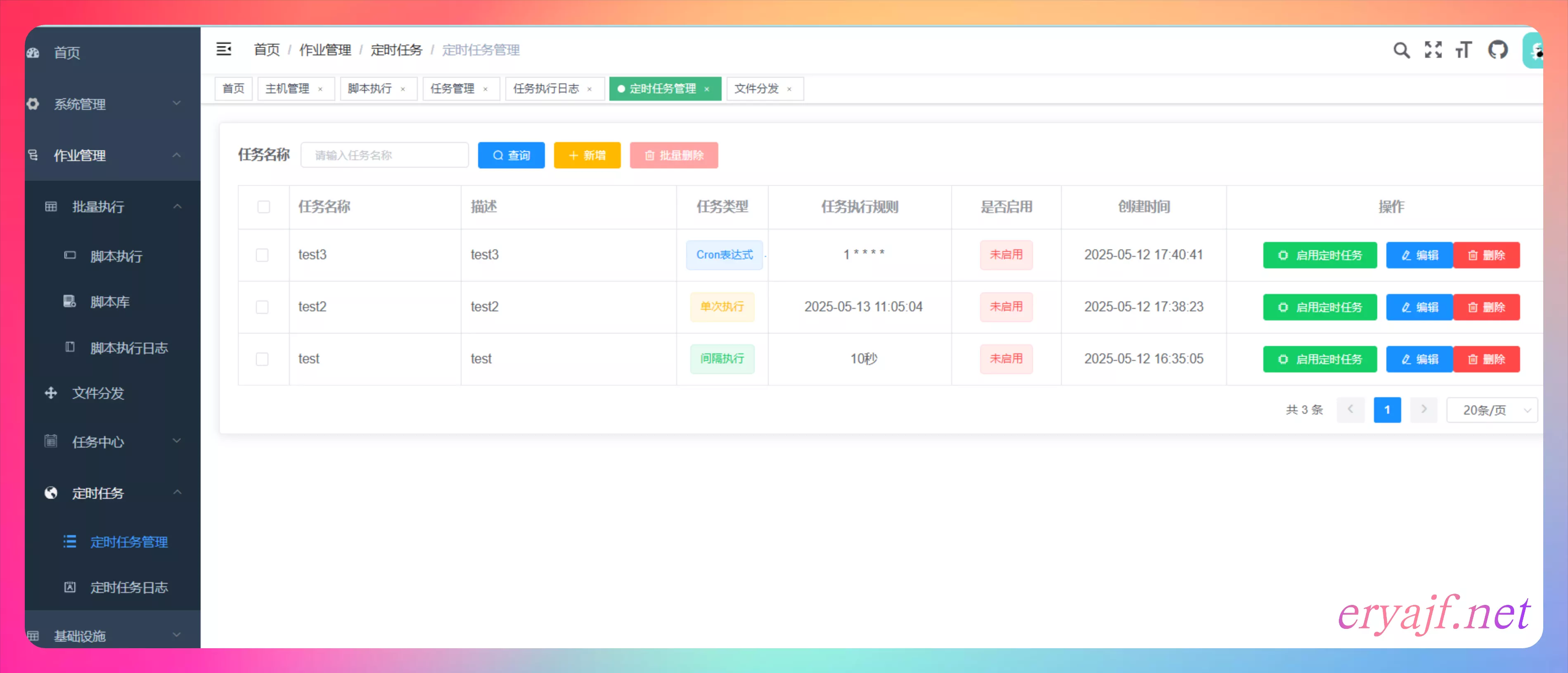Expand the 基础设施 menu chevron
The height and width of the screenshot is (673, 1568).
[177, 635]
